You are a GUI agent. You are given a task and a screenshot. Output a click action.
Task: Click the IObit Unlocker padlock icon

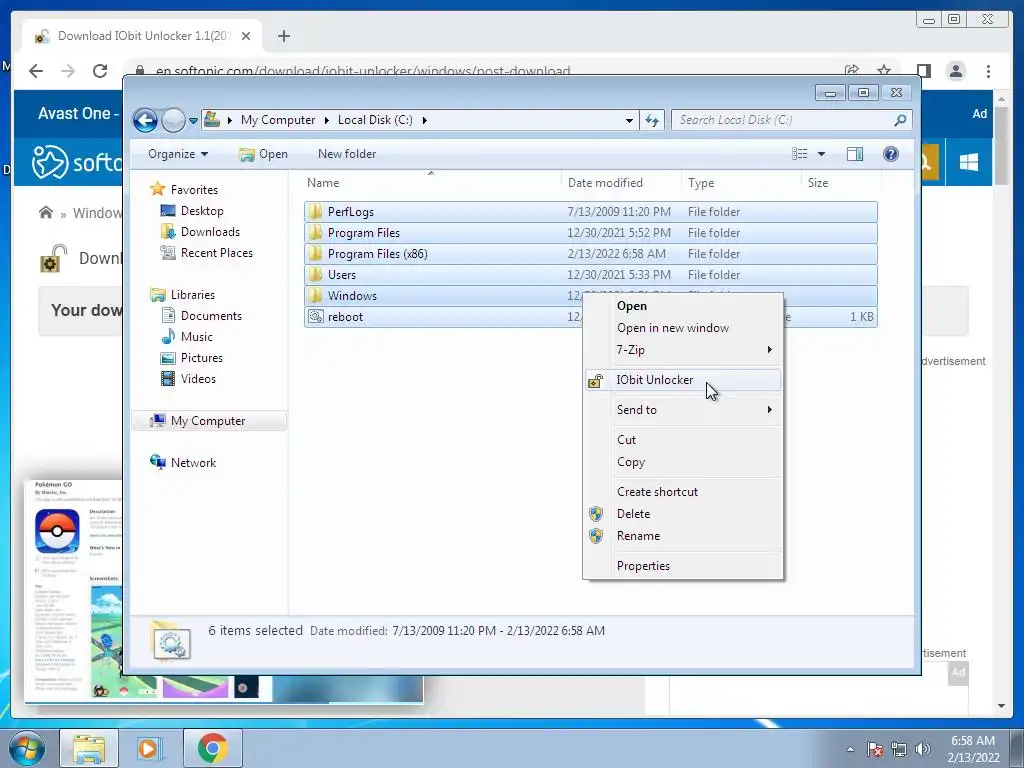[x=596, y=380]
